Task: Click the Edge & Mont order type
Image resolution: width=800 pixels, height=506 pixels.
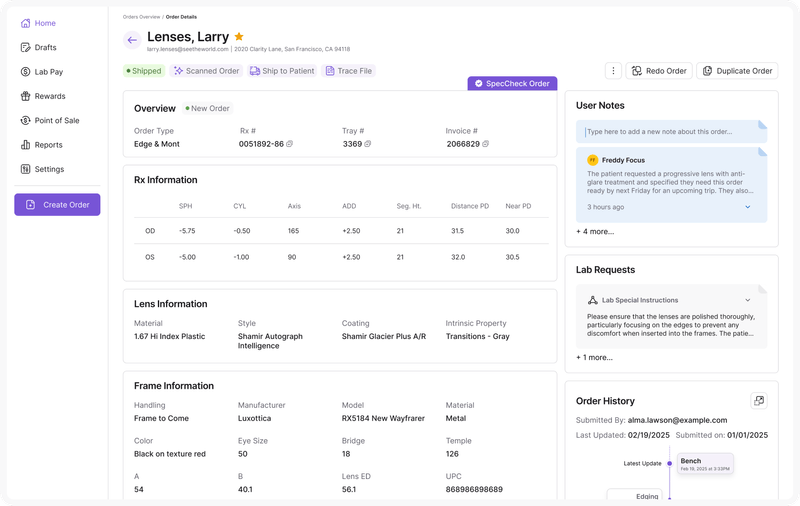Action: click(x=157, y=144)
